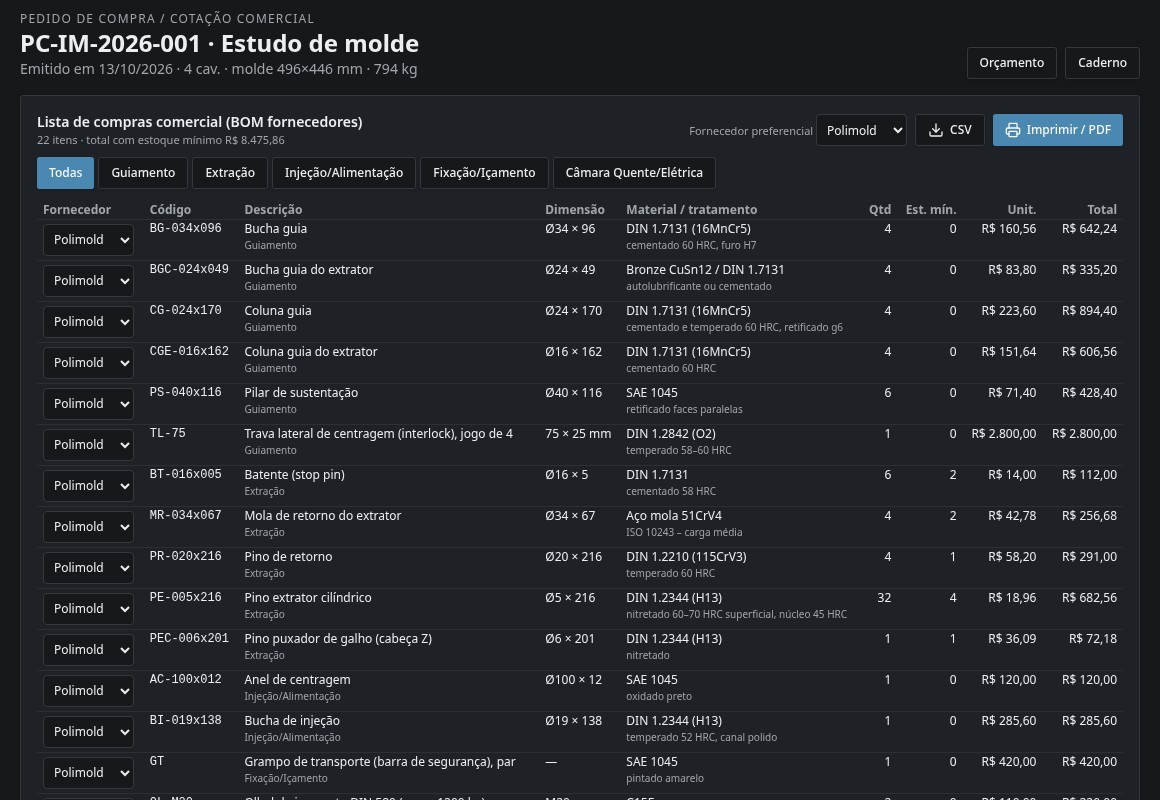This screenshot has width=1160, height=800.
Task: Click material Bronze CuSn12 / DIN 1.7131
Action: [x=705, y=269]
